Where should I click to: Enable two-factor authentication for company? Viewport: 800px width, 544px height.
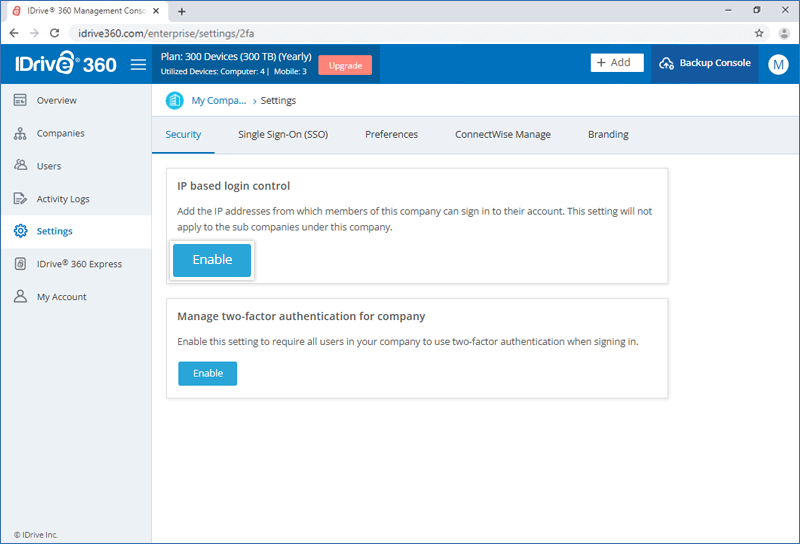coord(208,374)
